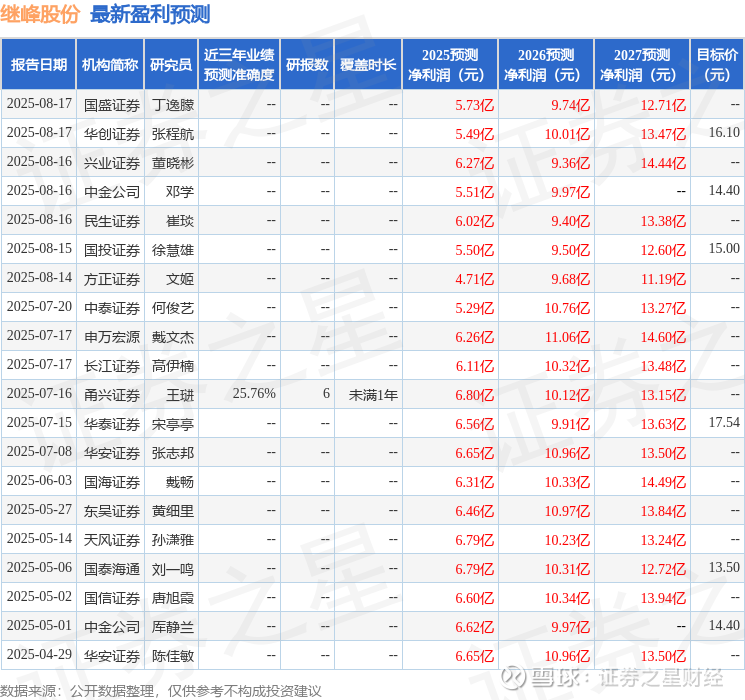Viewport: 745px width, 700px height.
Task: Click the accuracy value 25.76%
Action: [x=254, y=393]
